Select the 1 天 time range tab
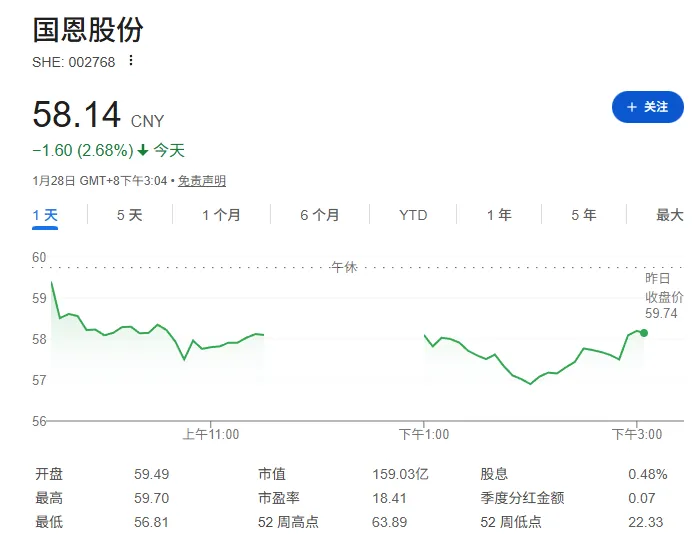Viewport: 699px width, 558px height. 45,215
